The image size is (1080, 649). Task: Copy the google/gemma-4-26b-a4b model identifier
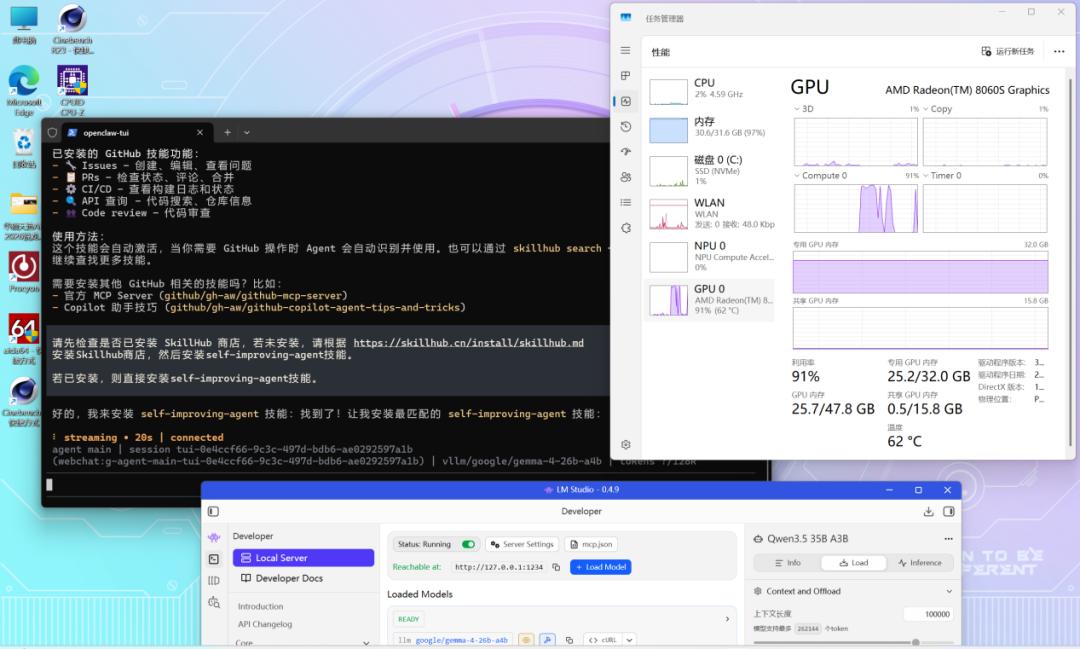(x=569, y=640)
